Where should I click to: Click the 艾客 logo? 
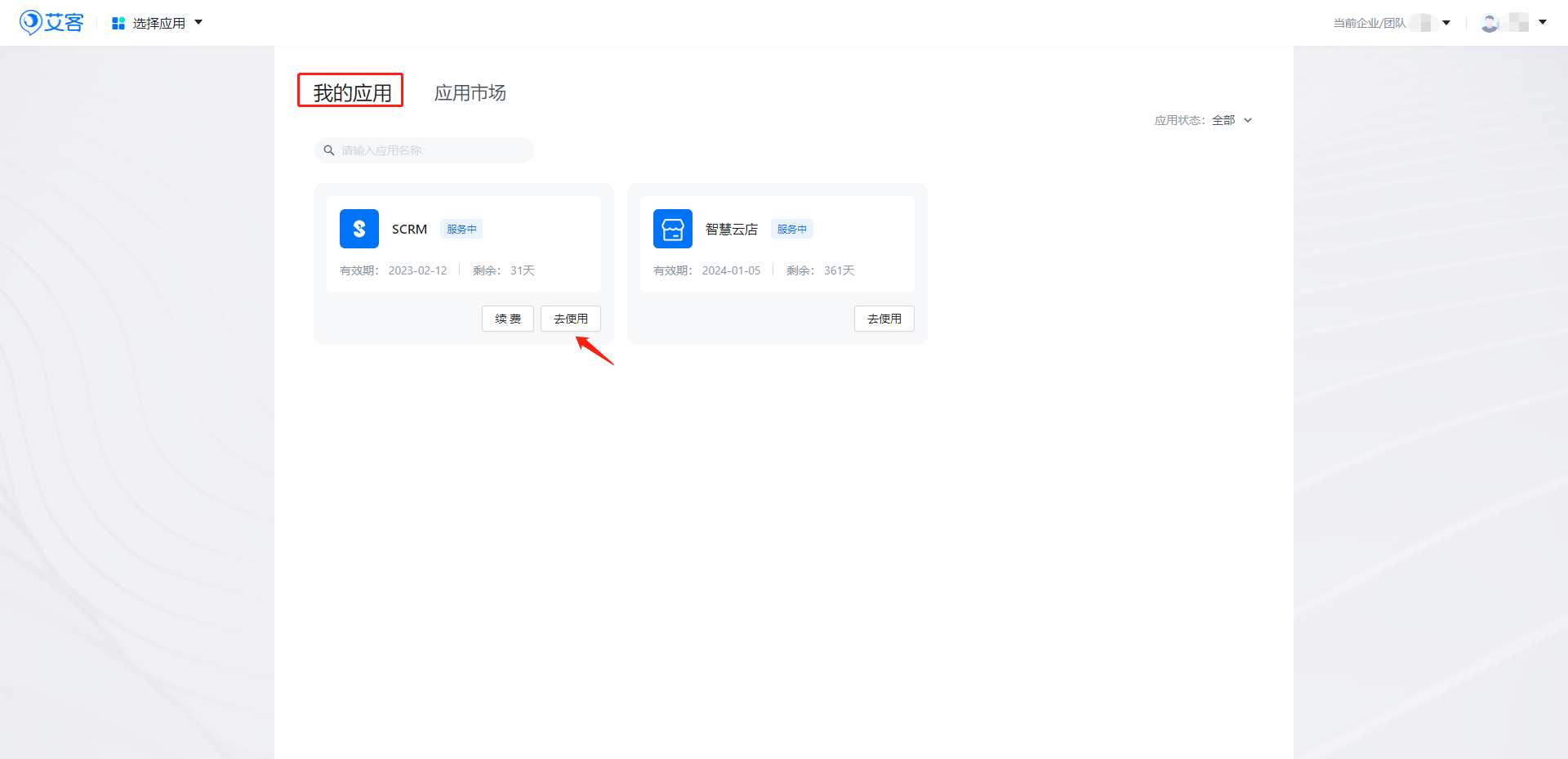pyautogui.click(x=51, y=23)
